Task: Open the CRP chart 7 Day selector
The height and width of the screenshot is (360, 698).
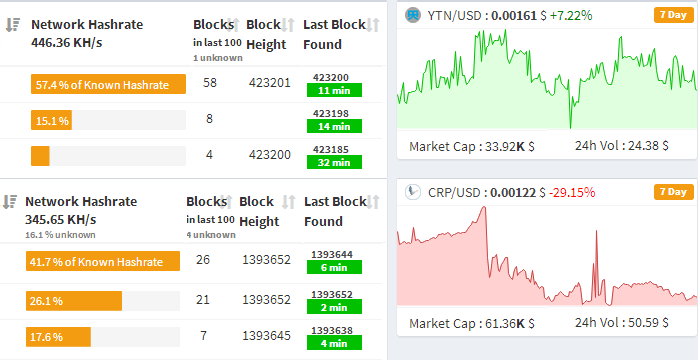Action: [x=674, y=192]
